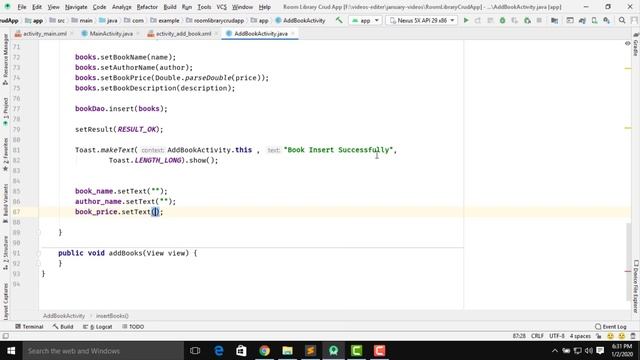Open the Structure side panel
This screenshot has width=640, height=360.
tap(5, 253)
